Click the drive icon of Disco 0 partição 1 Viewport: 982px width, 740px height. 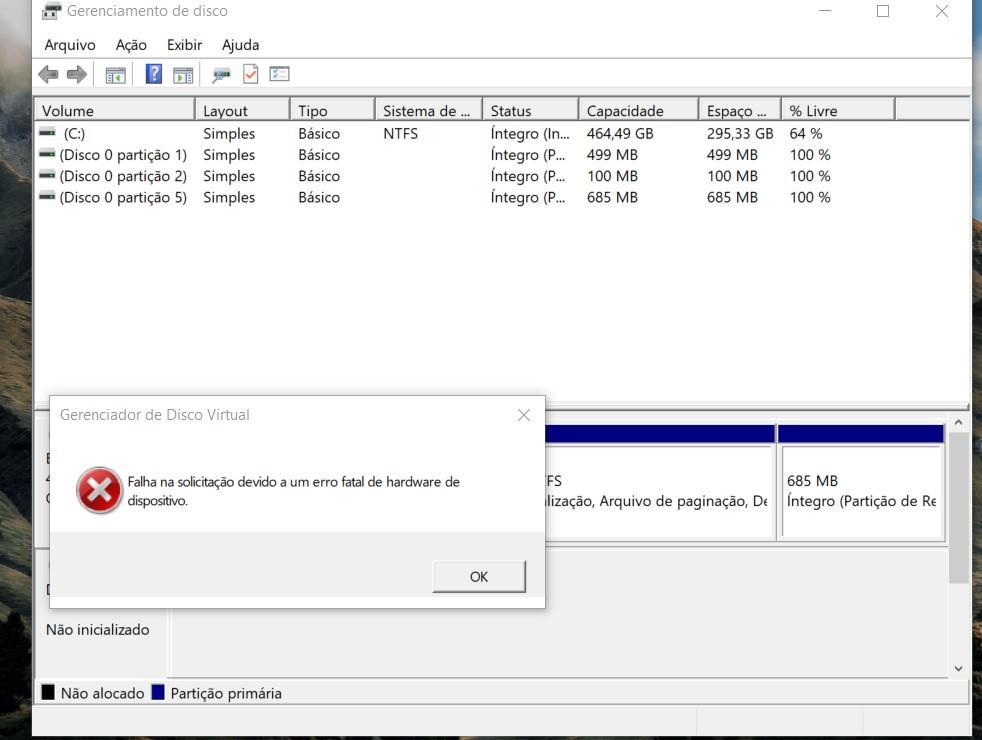pos(47,154)
